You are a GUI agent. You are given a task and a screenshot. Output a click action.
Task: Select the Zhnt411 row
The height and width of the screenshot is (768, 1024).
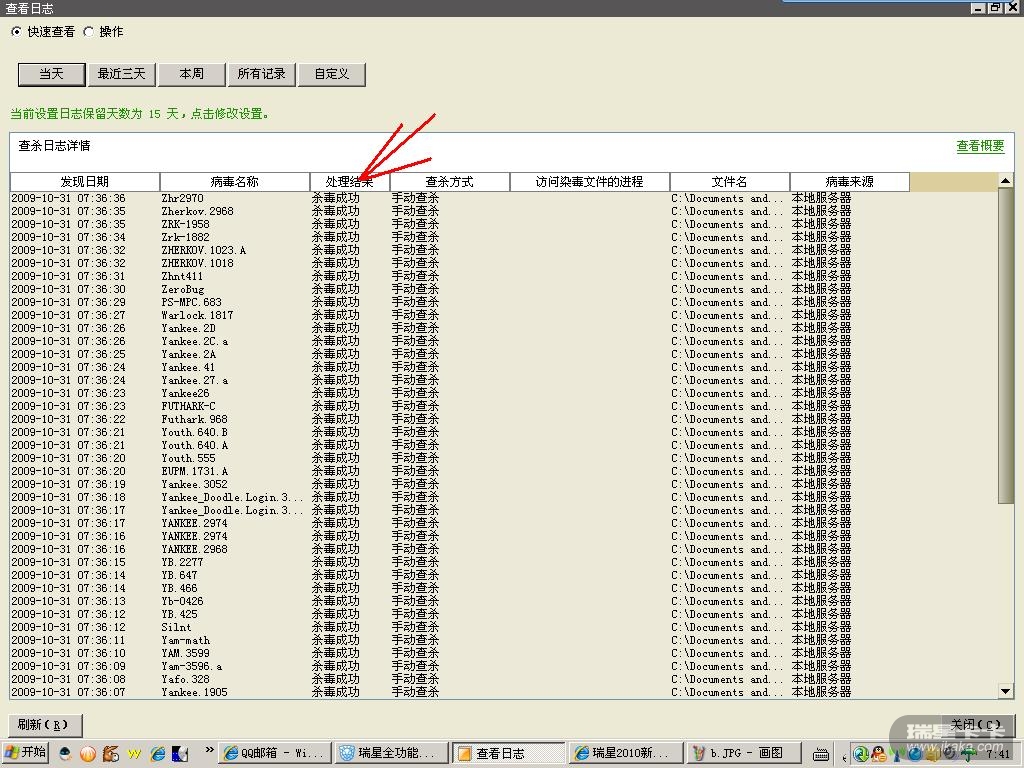pyautogui.click(x=460, y=276)
